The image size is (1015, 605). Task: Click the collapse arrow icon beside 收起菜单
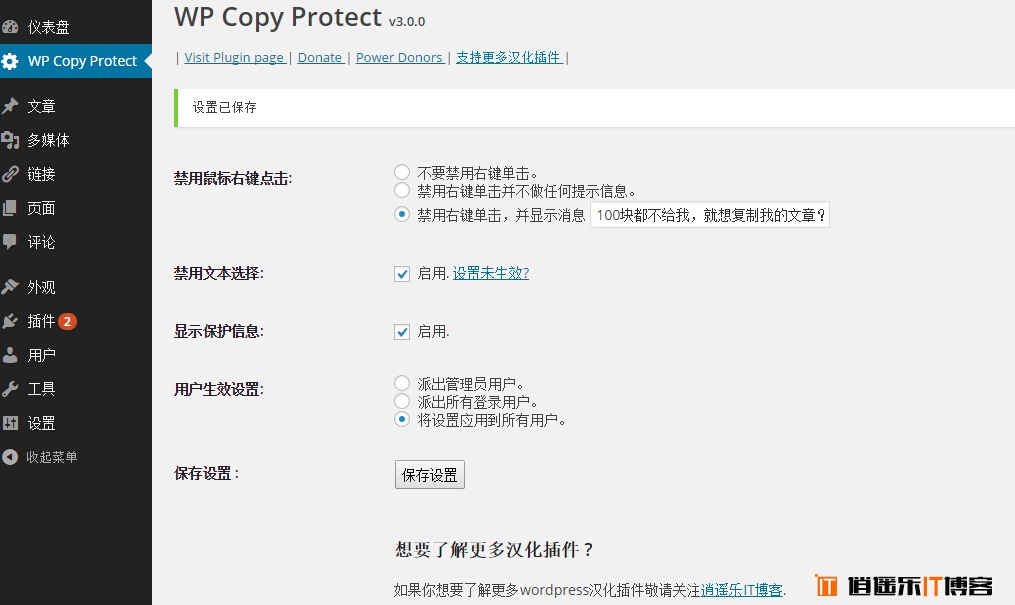(10, 457)
